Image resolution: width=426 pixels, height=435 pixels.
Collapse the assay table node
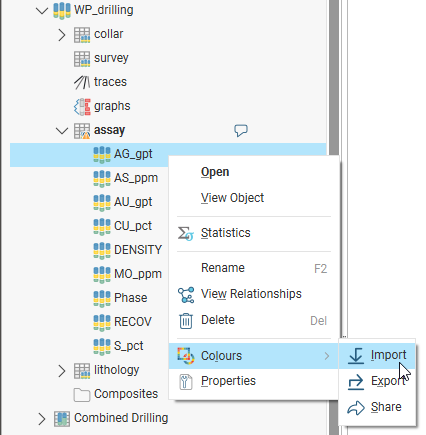[x=62, y=130]
